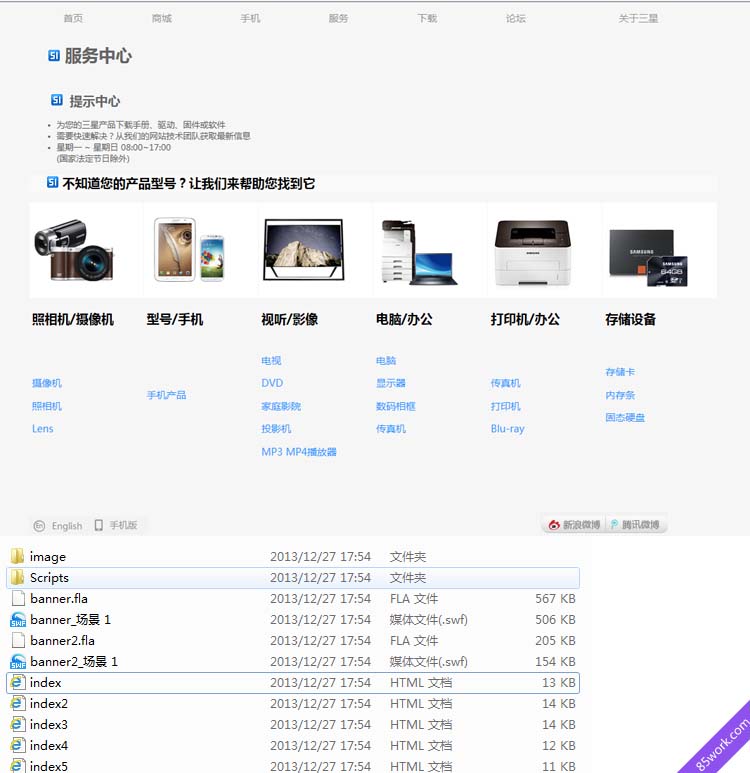The image size is (750, 773).
Task: Open the 固态硬盘 link
Action: 625,418
